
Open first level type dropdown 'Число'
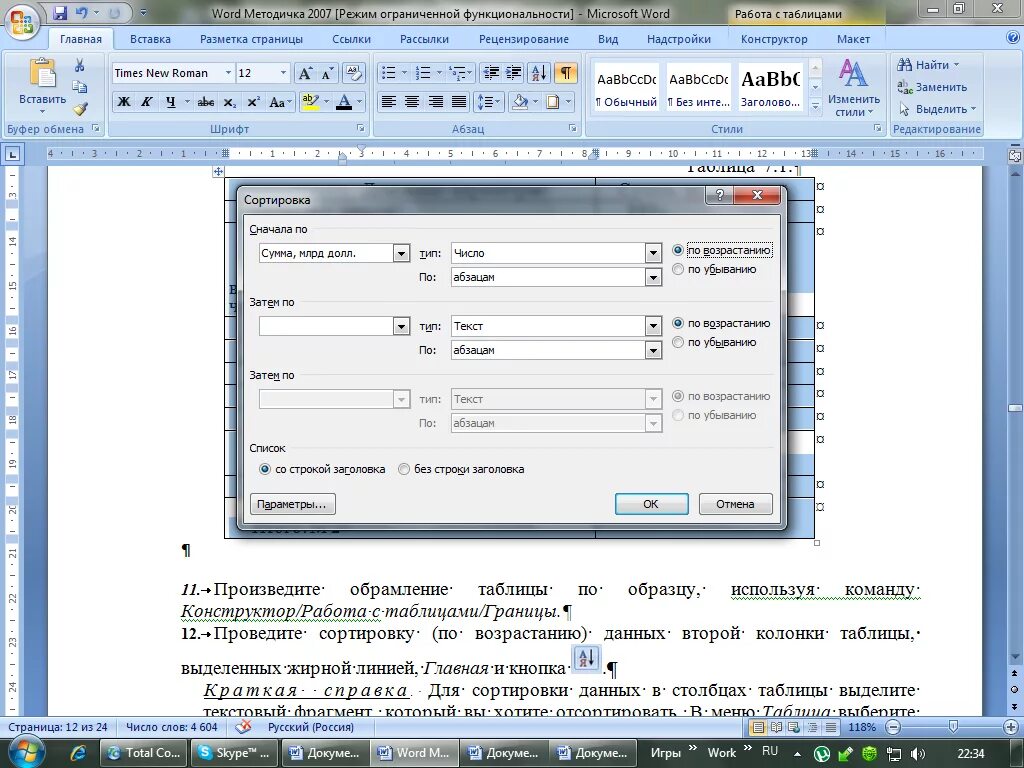tap(653, 253)
